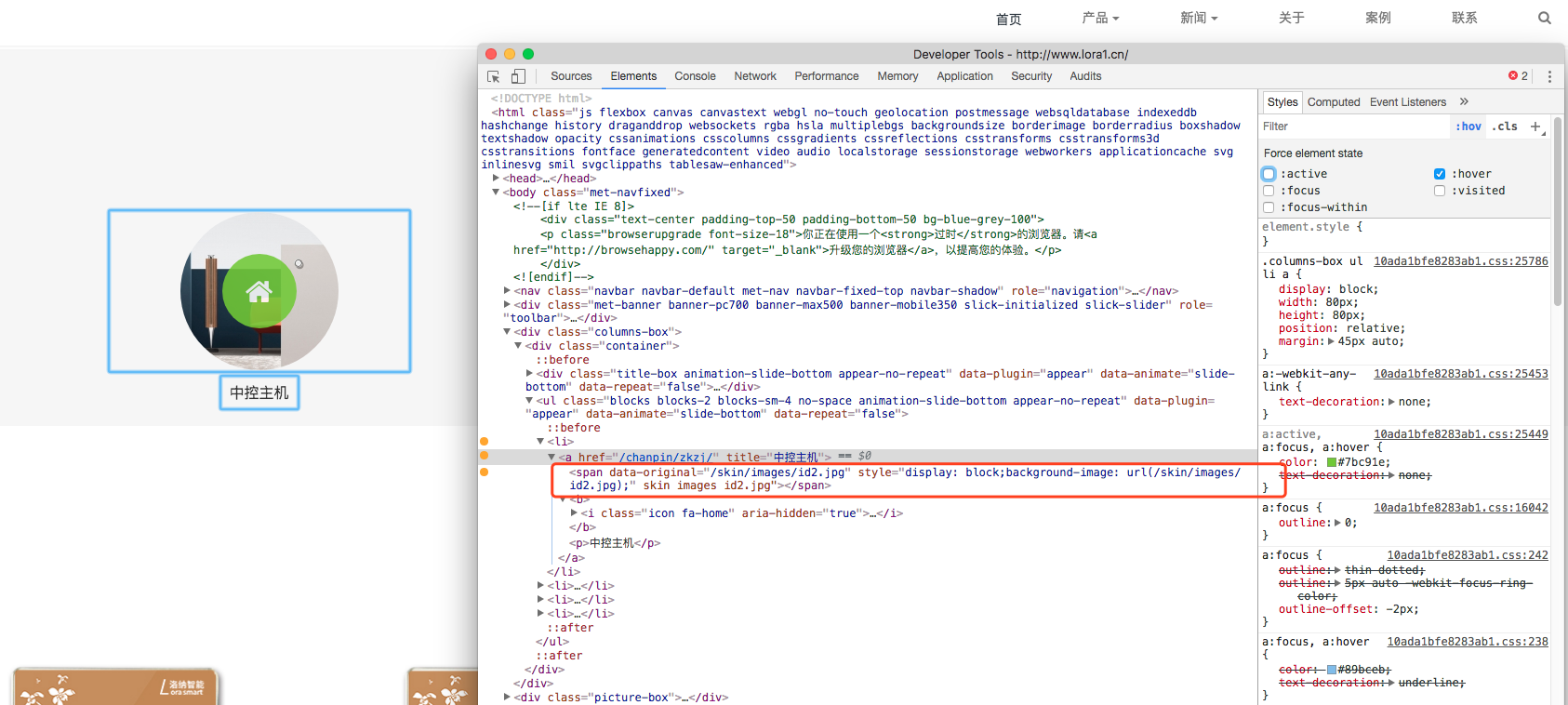
Task: Click into the Styles Filter field
Action: pos(1353,126)
